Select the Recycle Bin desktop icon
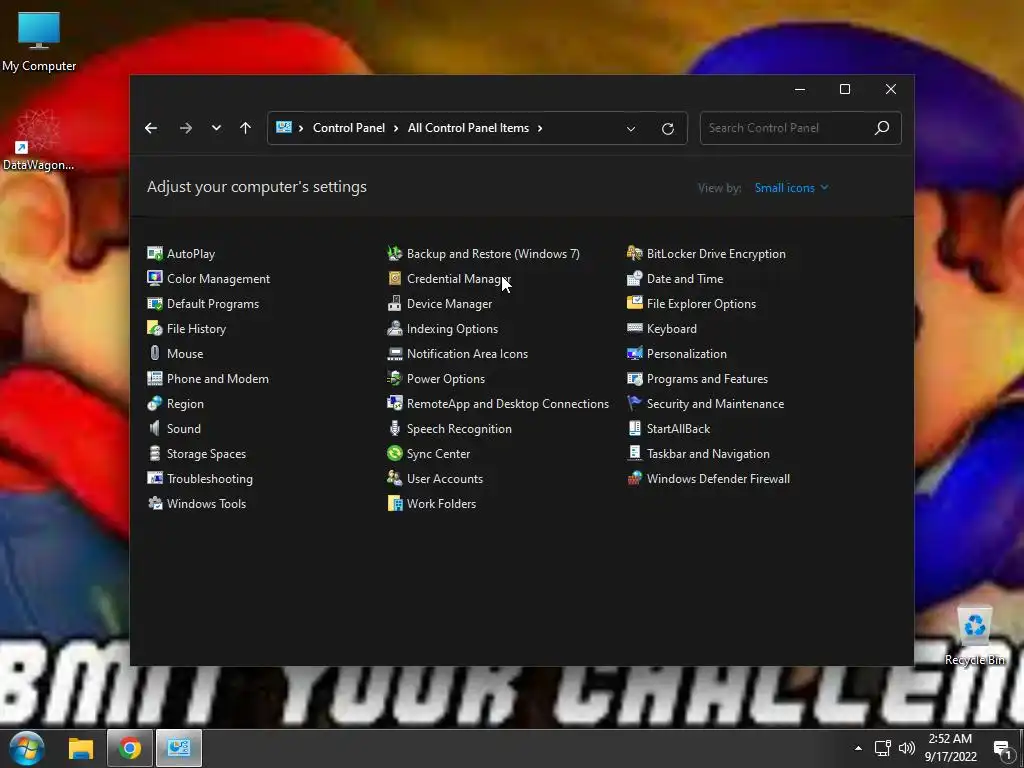The image size is (1024, 768). click(974, 635)
